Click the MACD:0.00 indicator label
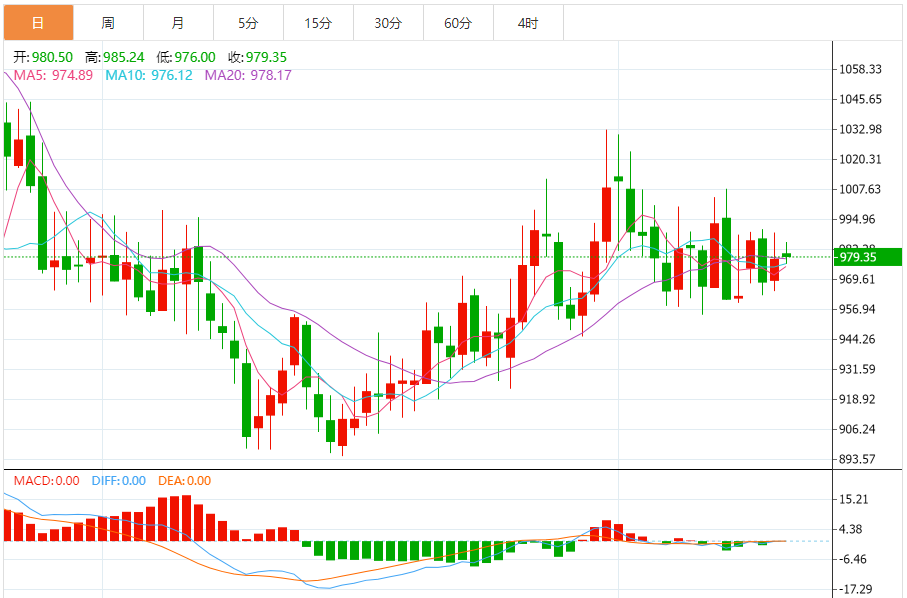Viewport: 907px width, 598px height. [46, 481]
